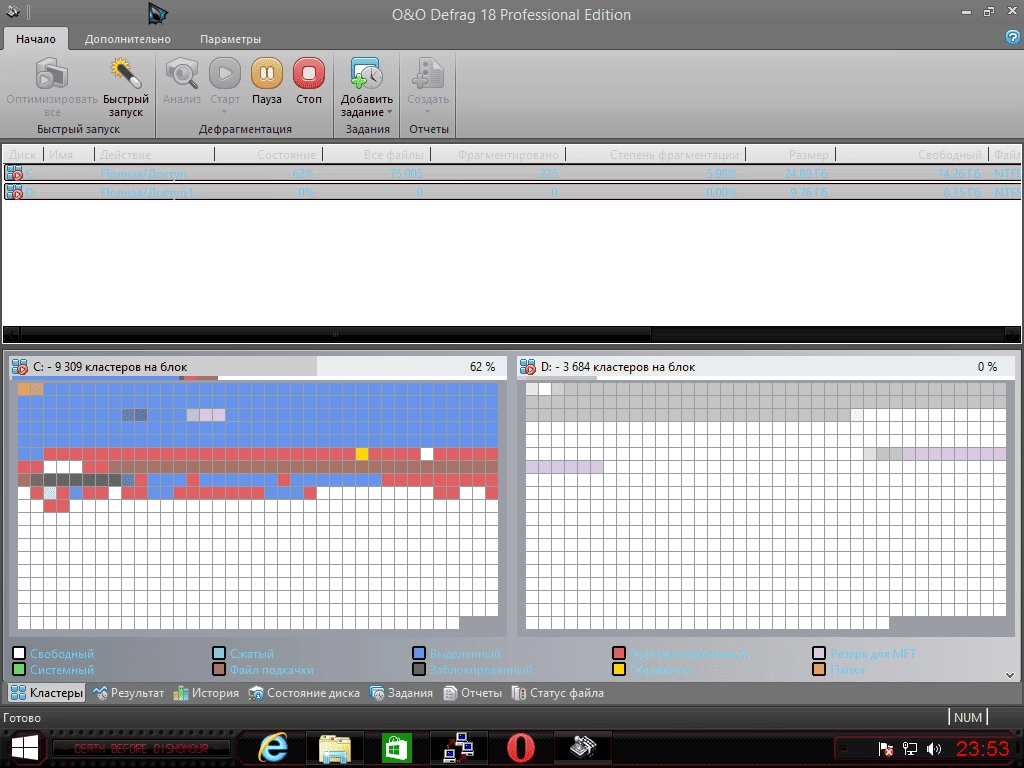Click the yellow processing block in C: map
The height and width of the screenshot is (768, 1024).
coord(362,454)
